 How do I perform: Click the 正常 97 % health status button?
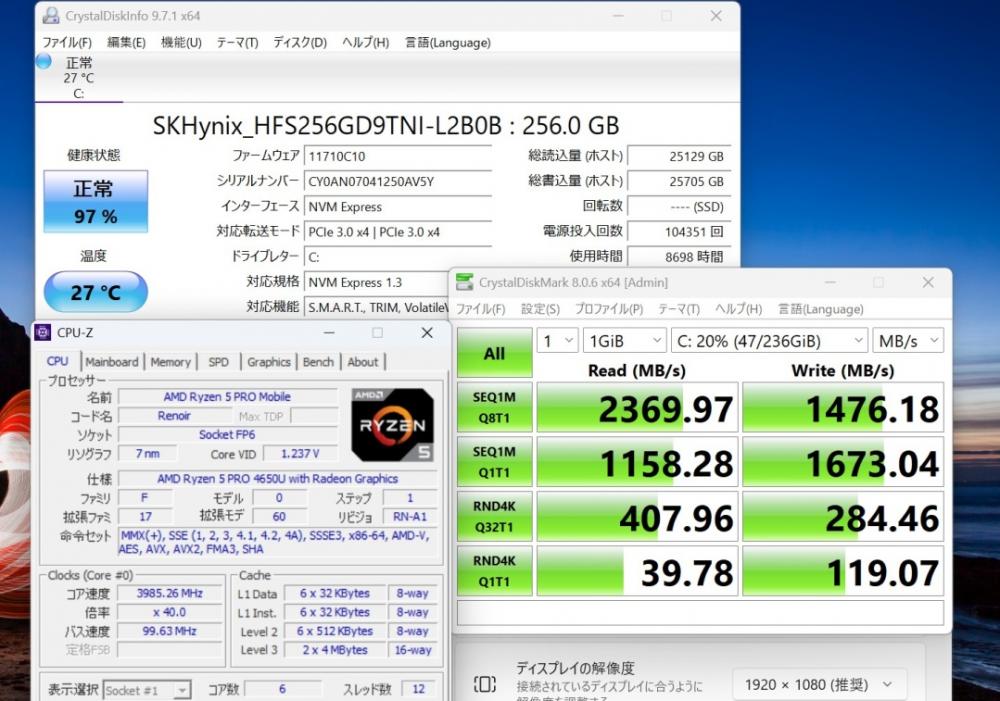(96, 202)
